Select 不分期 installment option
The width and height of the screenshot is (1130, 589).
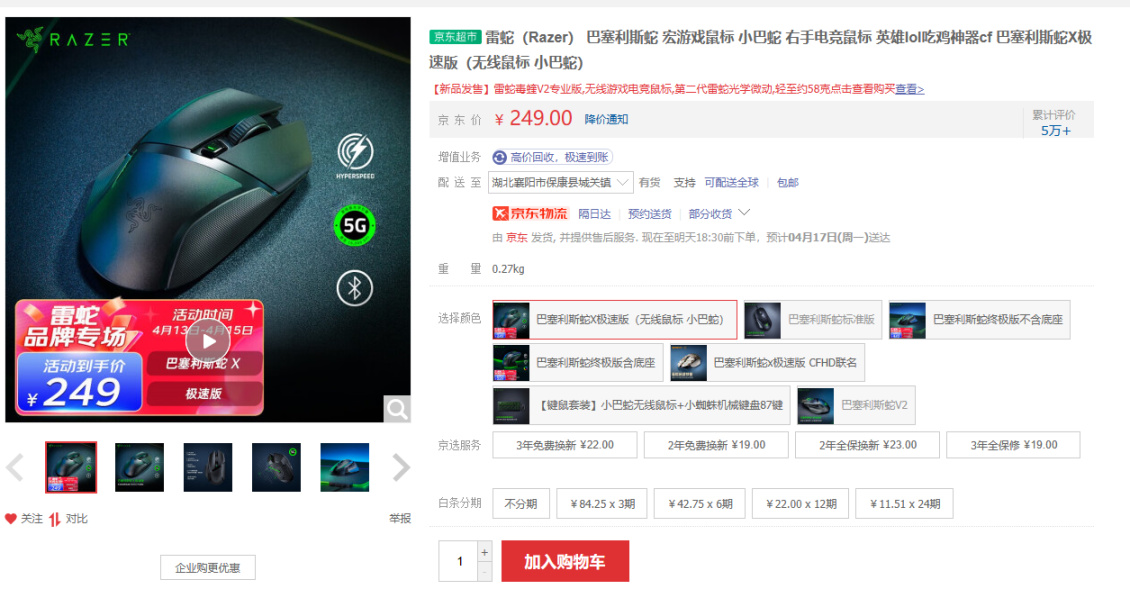click(521, 503)
